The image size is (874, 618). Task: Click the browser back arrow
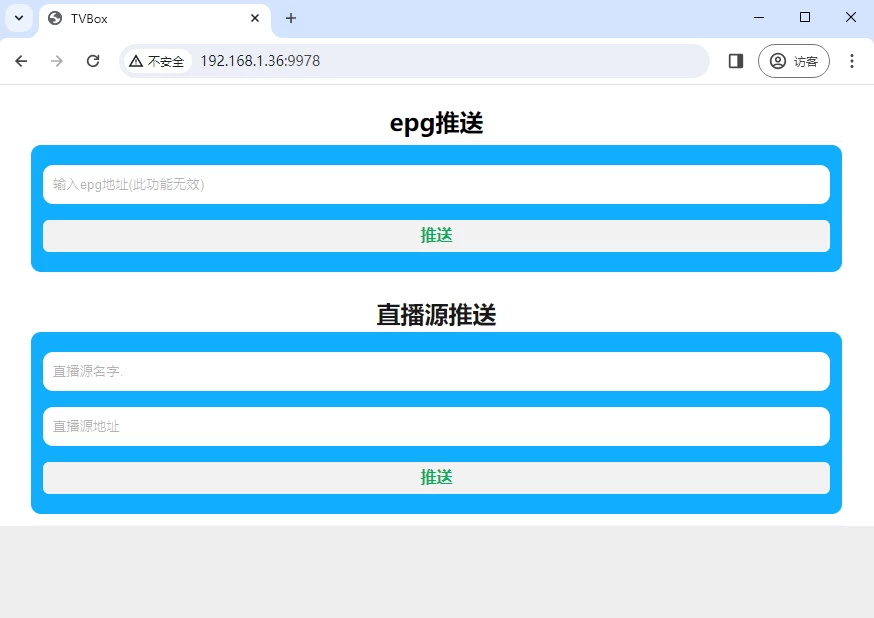pyautogui.click(x=21, y=61)
